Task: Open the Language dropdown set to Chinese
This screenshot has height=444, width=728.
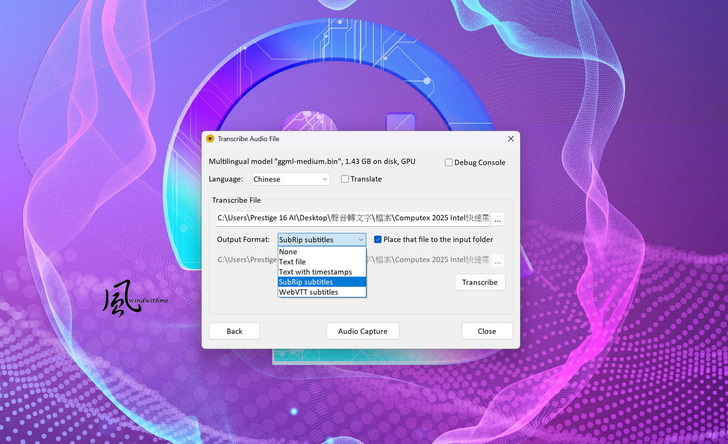Action: tap(290, 179)
